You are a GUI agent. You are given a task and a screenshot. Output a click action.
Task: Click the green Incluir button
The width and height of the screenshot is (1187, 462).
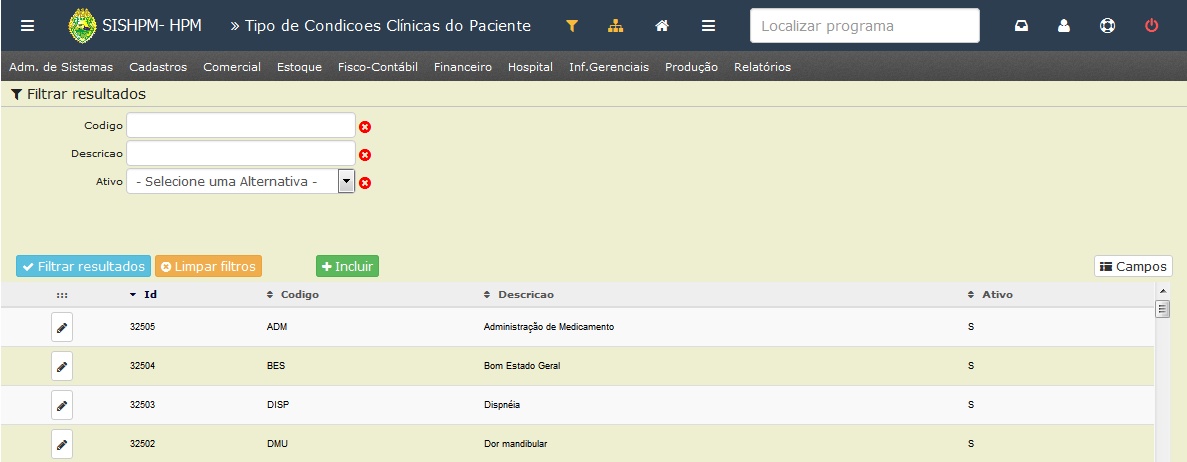(347, 267)
